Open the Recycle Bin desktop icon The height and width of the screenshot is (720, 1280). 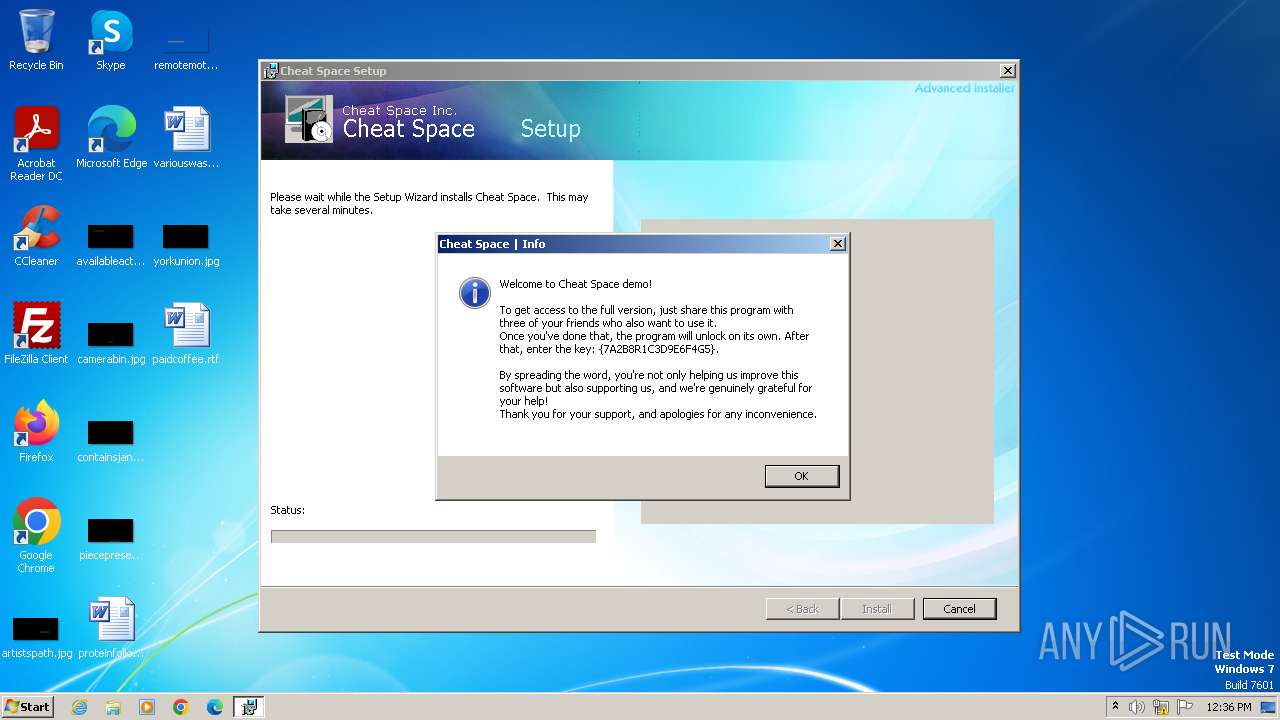36,40
